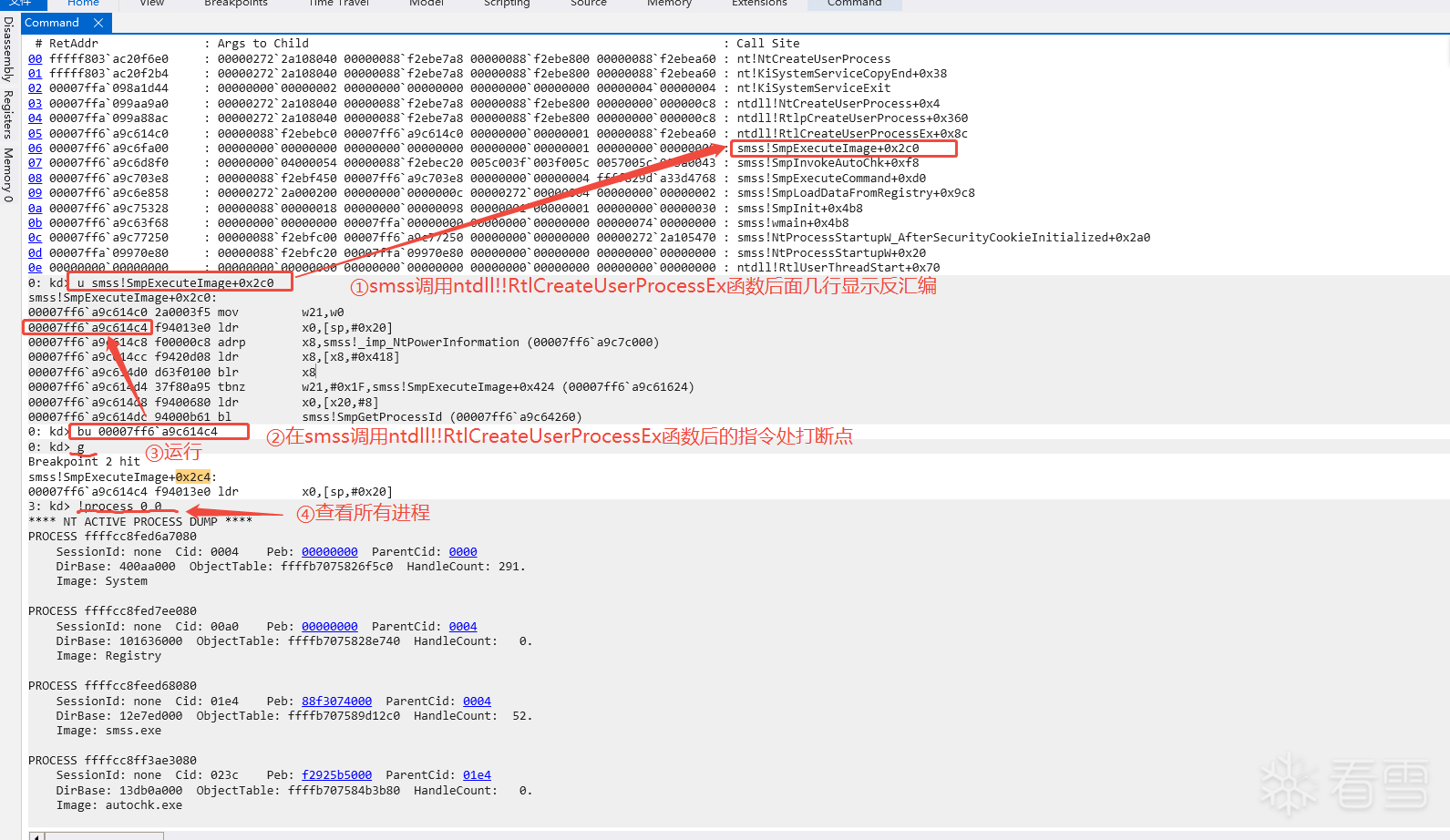Click stack frame 00 link
This screenshot has height=840, width=1450.
(35, 59)
